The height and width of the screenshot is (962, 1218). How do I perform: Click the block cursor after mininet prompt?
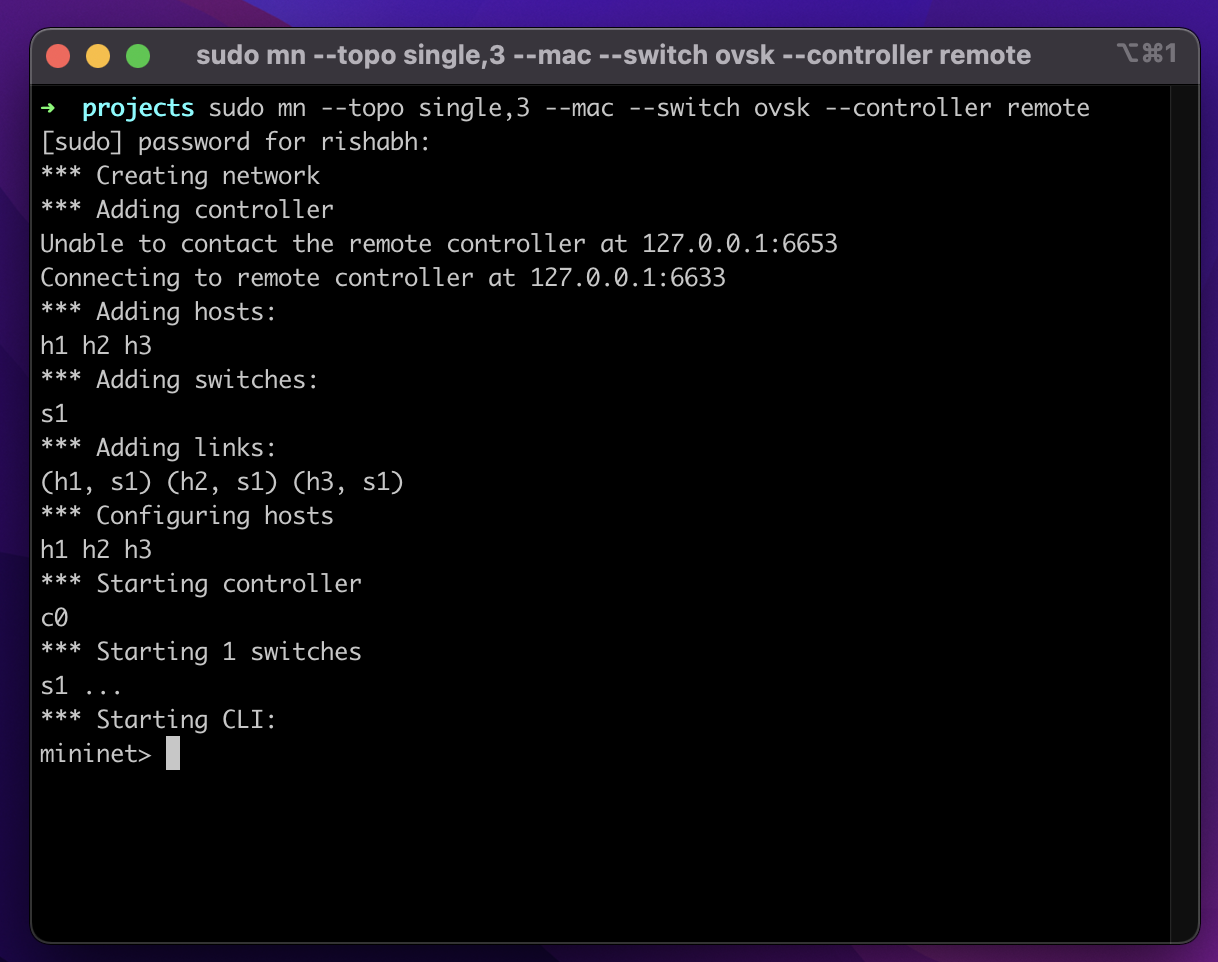173,754
